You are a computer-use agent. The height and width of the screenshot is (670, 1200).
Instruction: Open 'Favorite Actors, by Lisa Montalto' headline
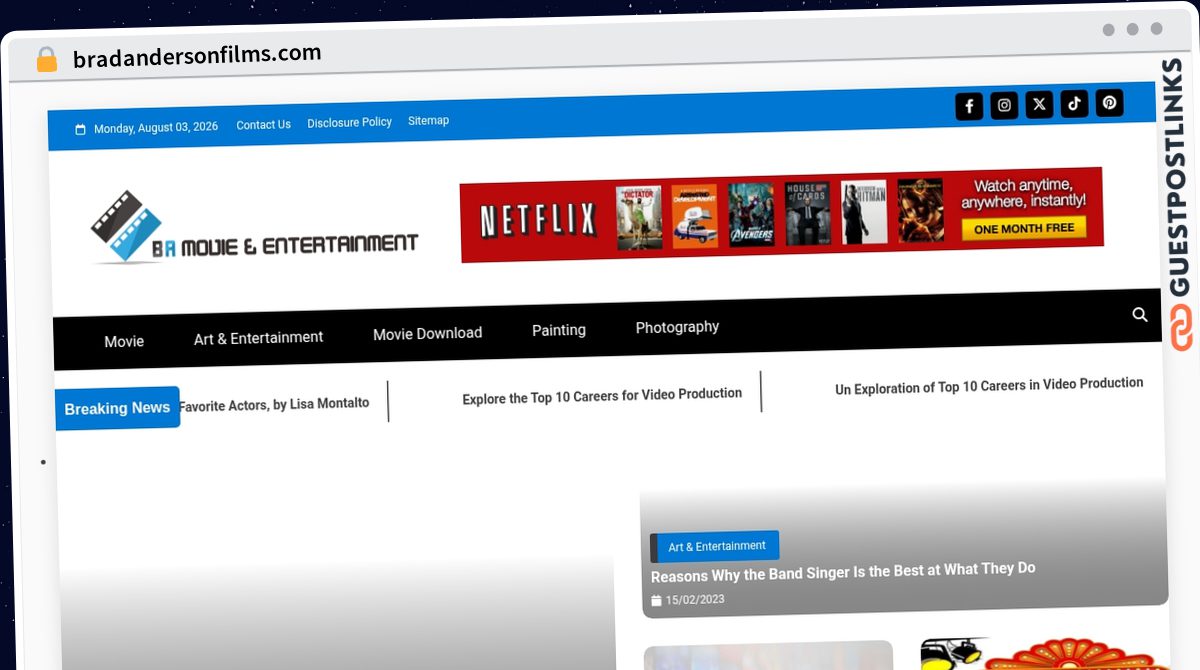[x=273, y=404]
